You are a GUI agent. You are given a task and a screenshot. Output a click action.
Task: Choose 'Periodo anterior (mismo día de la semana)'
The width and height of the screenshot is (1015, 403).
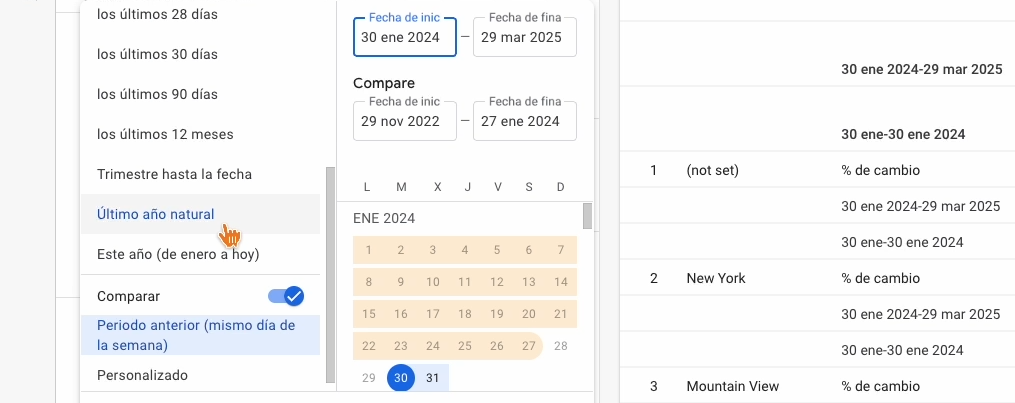tap(196, 335)
